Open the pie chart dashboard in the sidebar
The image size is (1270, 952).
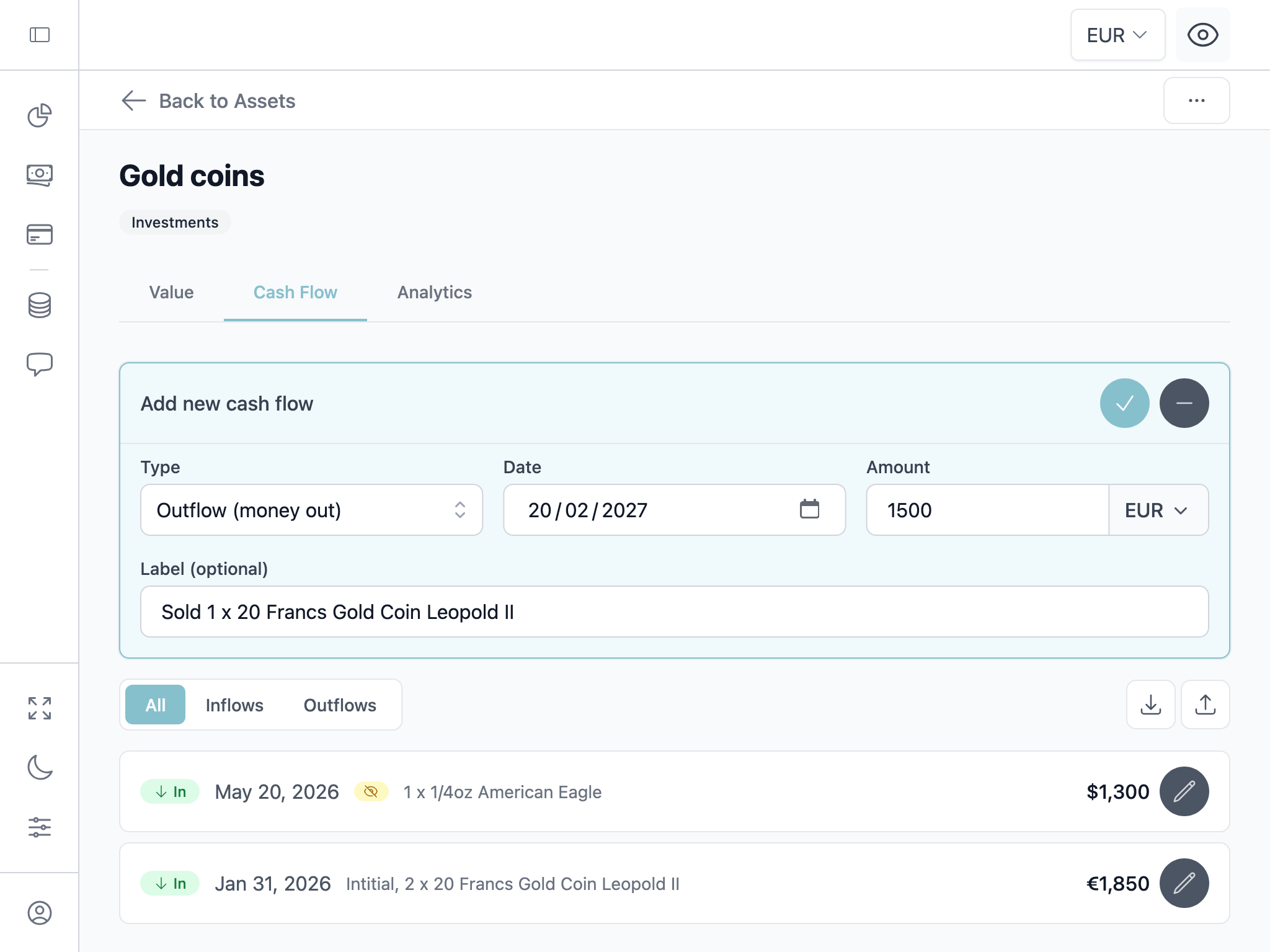[x=39, y=114]
